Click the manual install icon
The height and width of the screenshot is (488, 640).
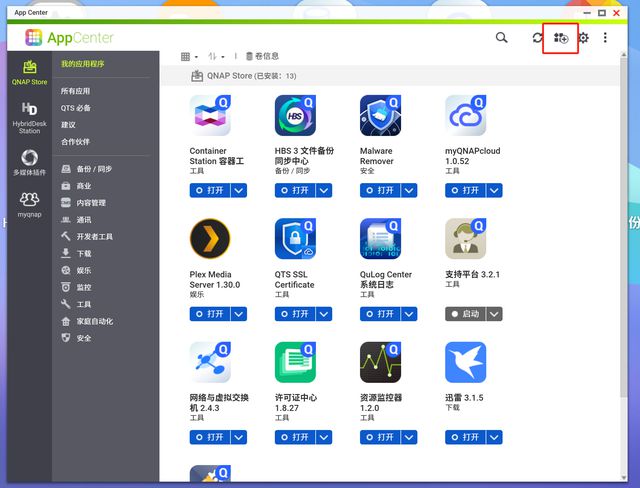(x=561, y=38)
